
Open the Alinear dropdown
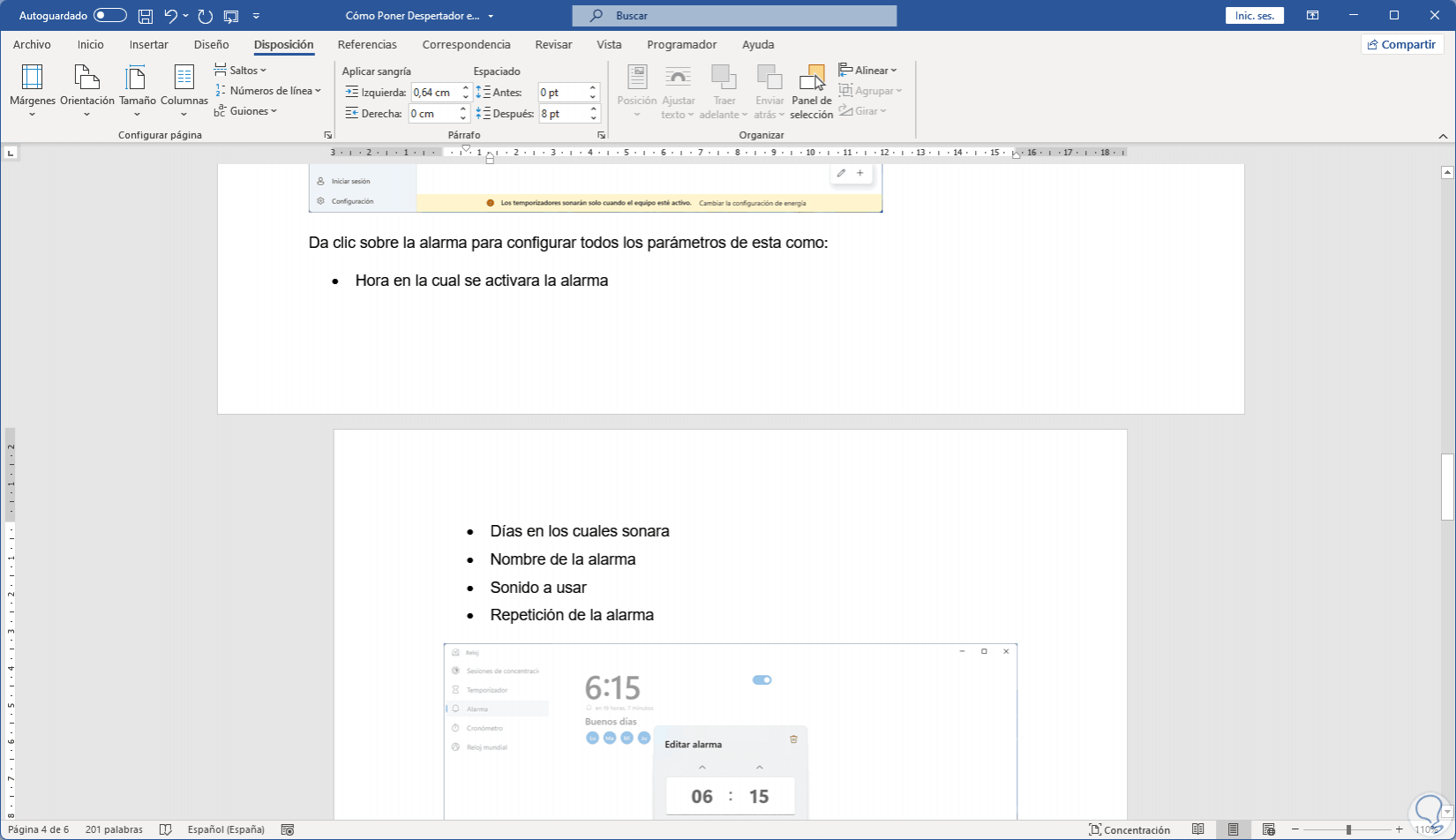point(868,71)
